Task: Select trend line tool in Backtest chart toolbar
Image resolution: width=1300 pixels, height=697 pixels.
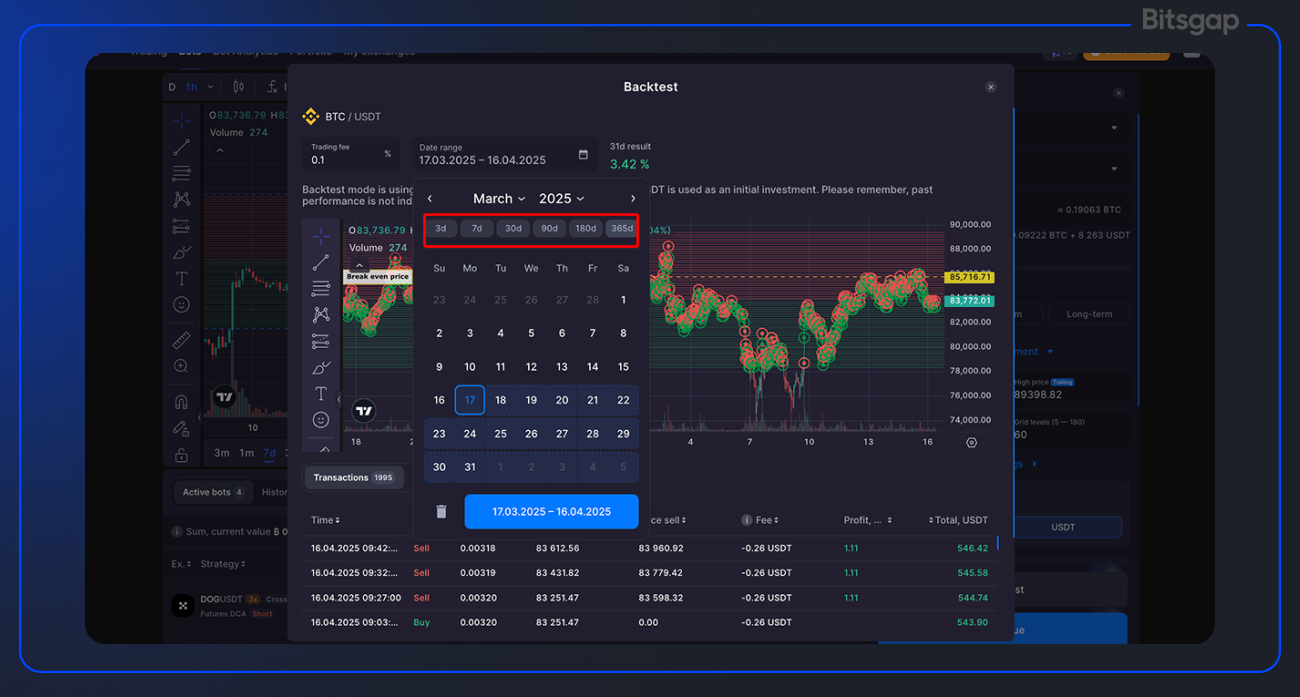Action: [321, 263]
